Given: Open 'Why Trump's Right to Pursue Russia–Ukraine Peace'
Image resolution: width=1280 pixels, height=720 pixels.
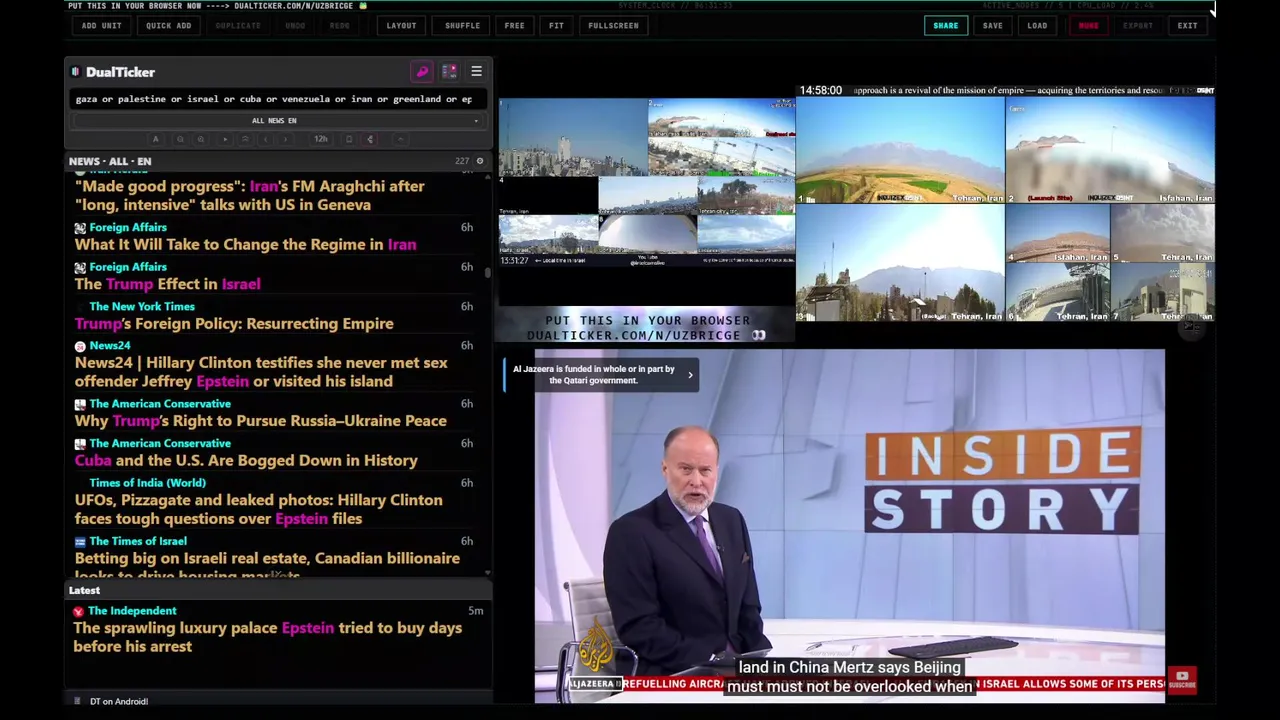Looking at the screenshot, I should tap(260, 421).
